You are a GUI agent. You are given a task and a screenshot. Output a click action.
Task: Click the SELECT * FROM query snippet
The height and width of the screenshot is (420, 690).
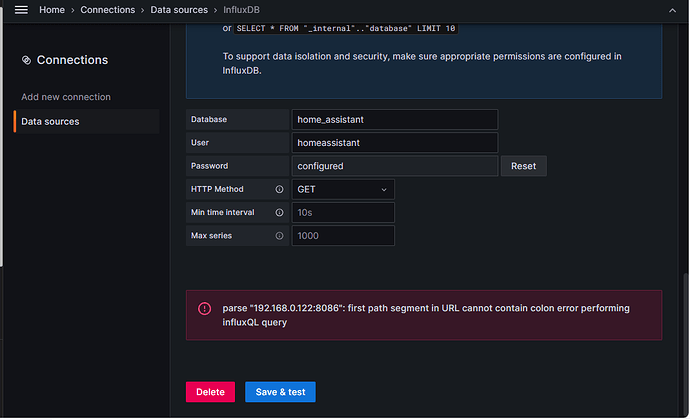click(346, 29)
